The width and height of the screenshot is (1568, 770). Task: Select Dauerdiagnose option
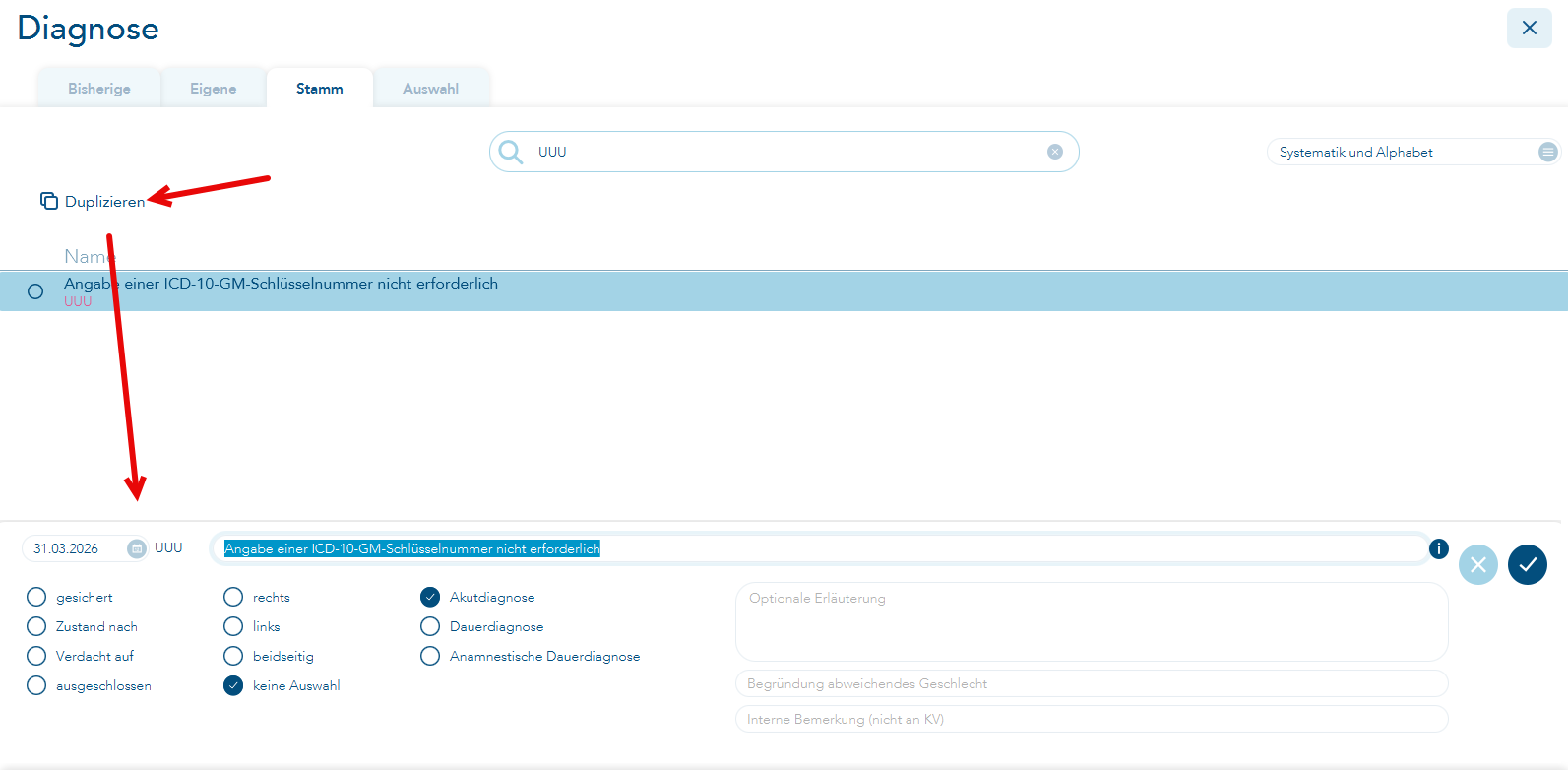tap(430, 626)
